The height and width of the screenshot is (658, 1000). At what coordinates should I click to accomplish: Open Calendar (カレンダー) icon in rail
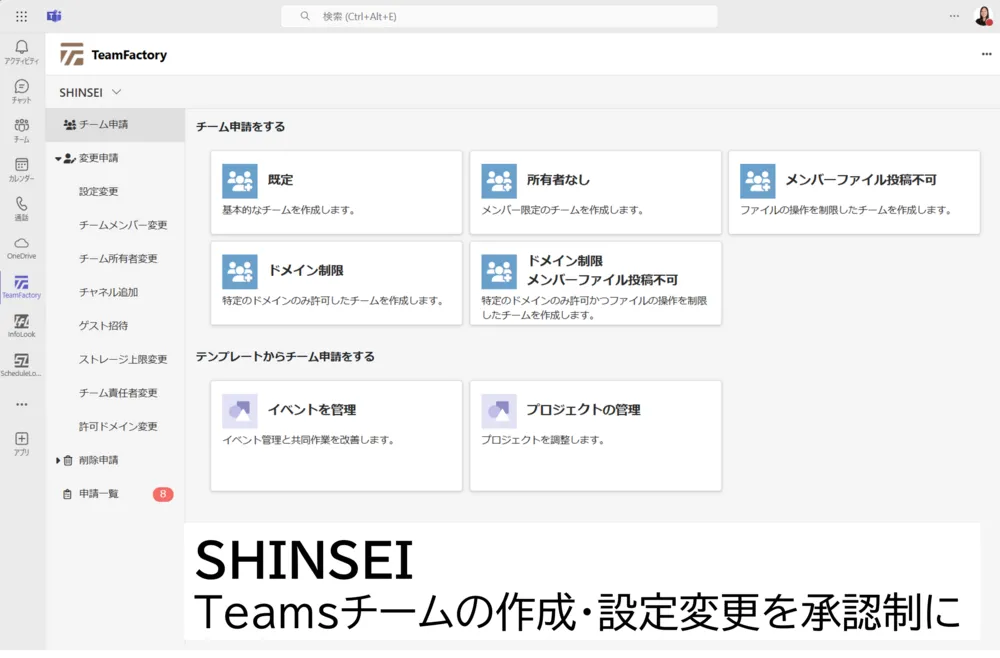pos(22,170)
